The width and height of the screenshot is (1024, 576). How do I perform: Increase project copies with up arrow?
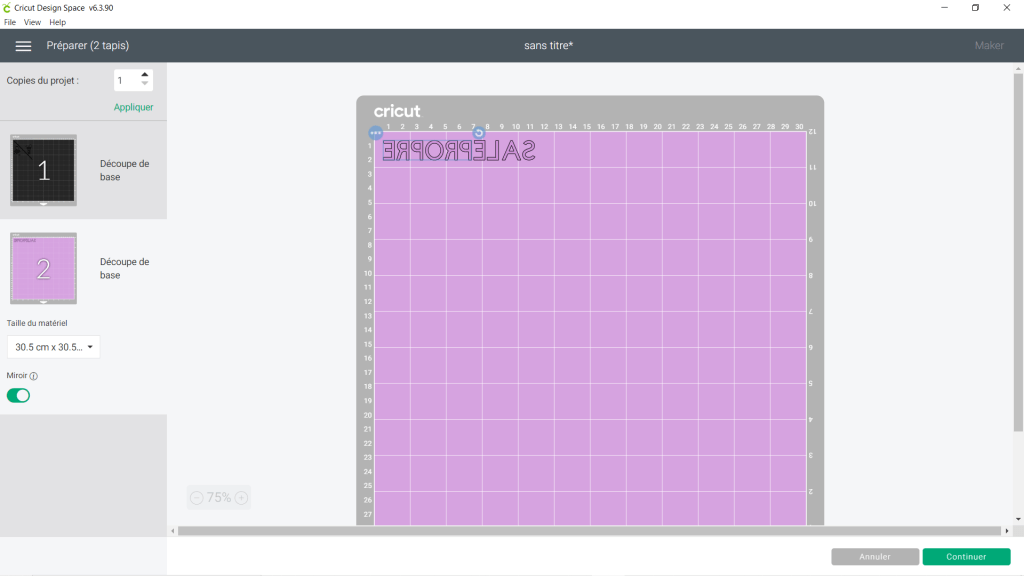coord(145,74)
